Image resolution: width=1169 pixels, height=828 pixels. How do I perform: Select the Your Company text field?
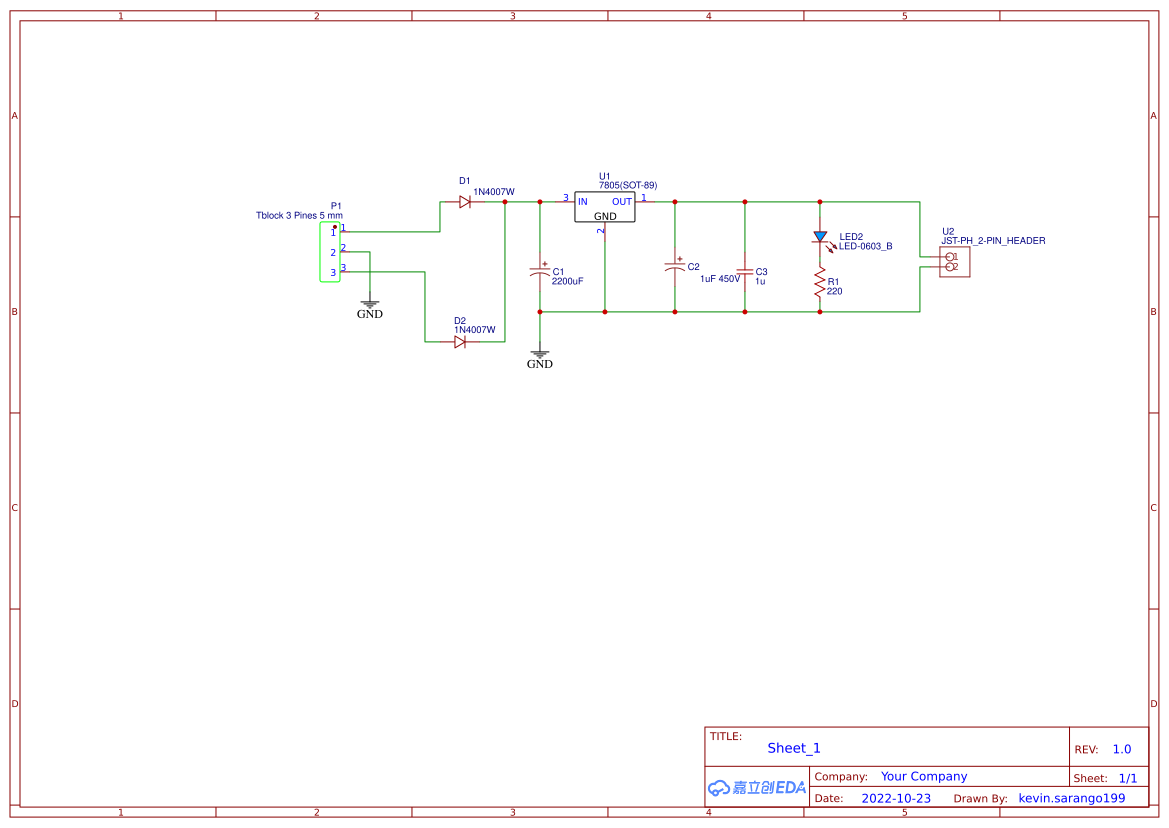924,776
